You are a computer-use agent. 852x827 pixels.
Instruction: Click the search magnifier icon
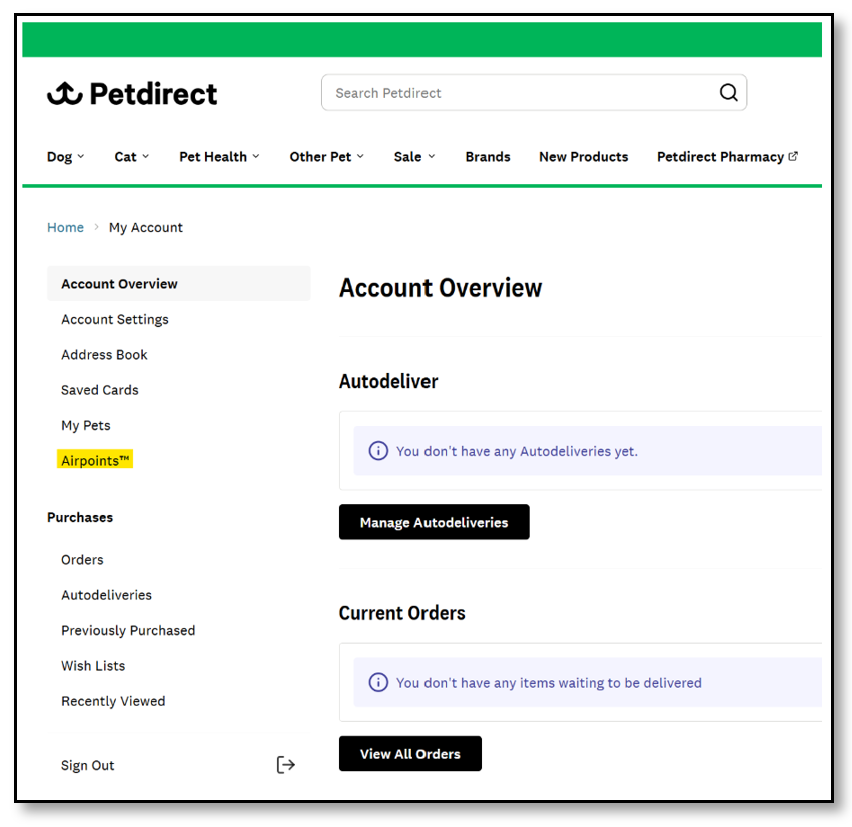coord(728,92)
